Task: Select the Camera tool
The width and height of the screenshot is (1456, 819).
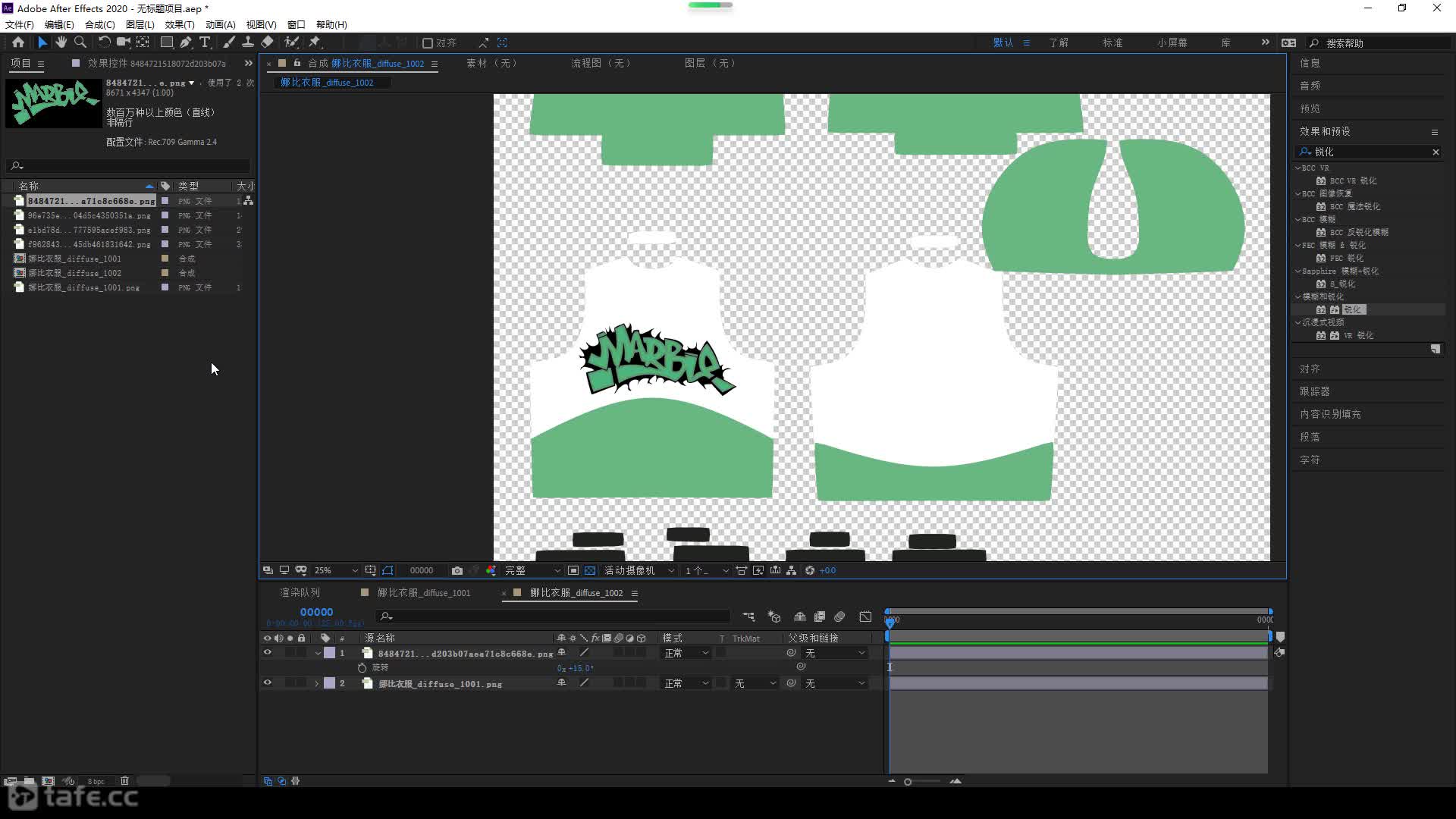Action: (x=123, y=42)
